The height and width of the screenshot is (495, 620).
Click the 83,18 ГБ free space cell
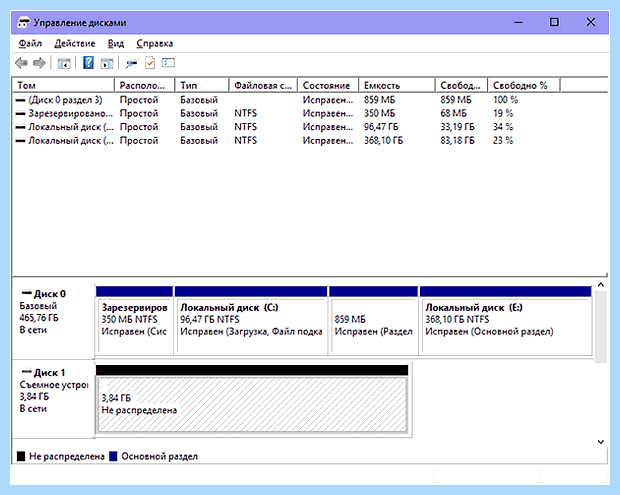click(x=457, y=140)
